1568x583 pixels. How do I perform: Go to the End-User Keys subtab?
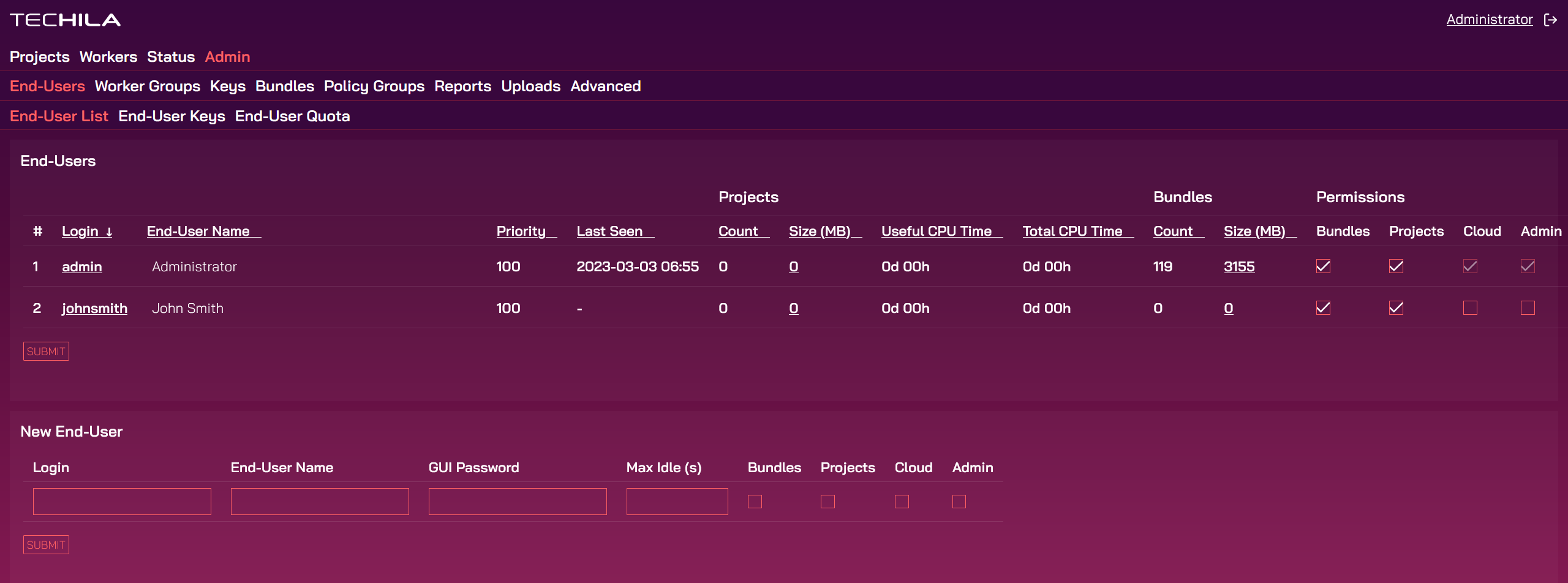coord(171,116)
